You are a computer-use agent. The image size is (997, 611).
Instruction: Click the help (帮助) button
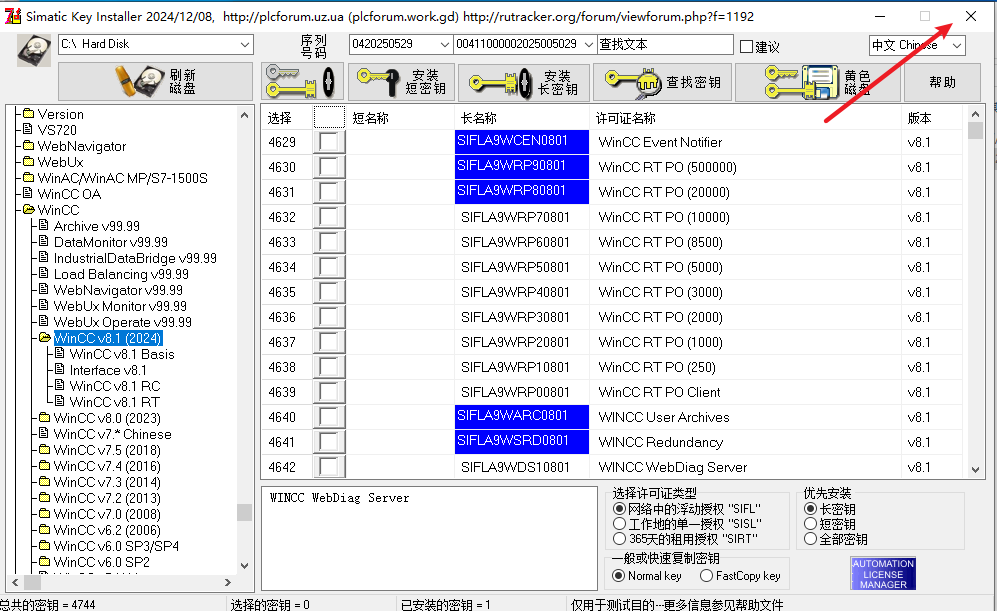942,82
